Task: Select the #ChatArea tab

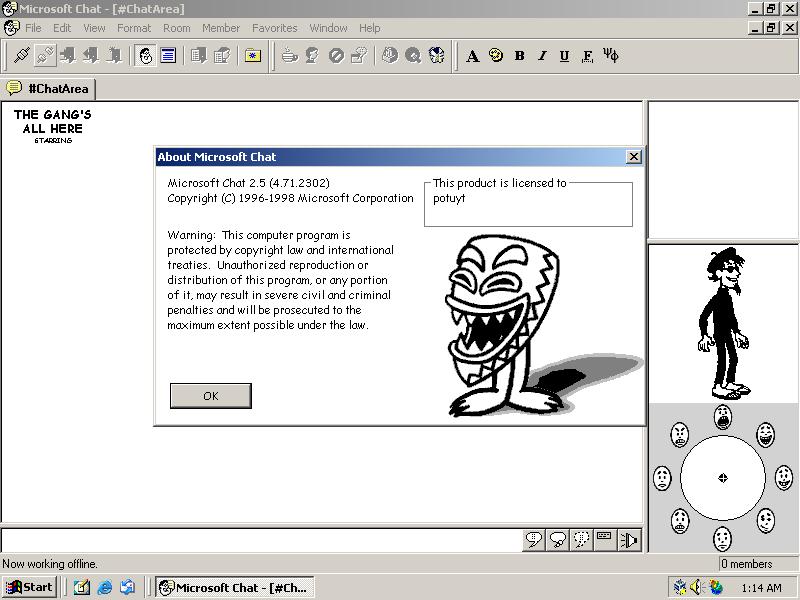Action: point(48,89)
